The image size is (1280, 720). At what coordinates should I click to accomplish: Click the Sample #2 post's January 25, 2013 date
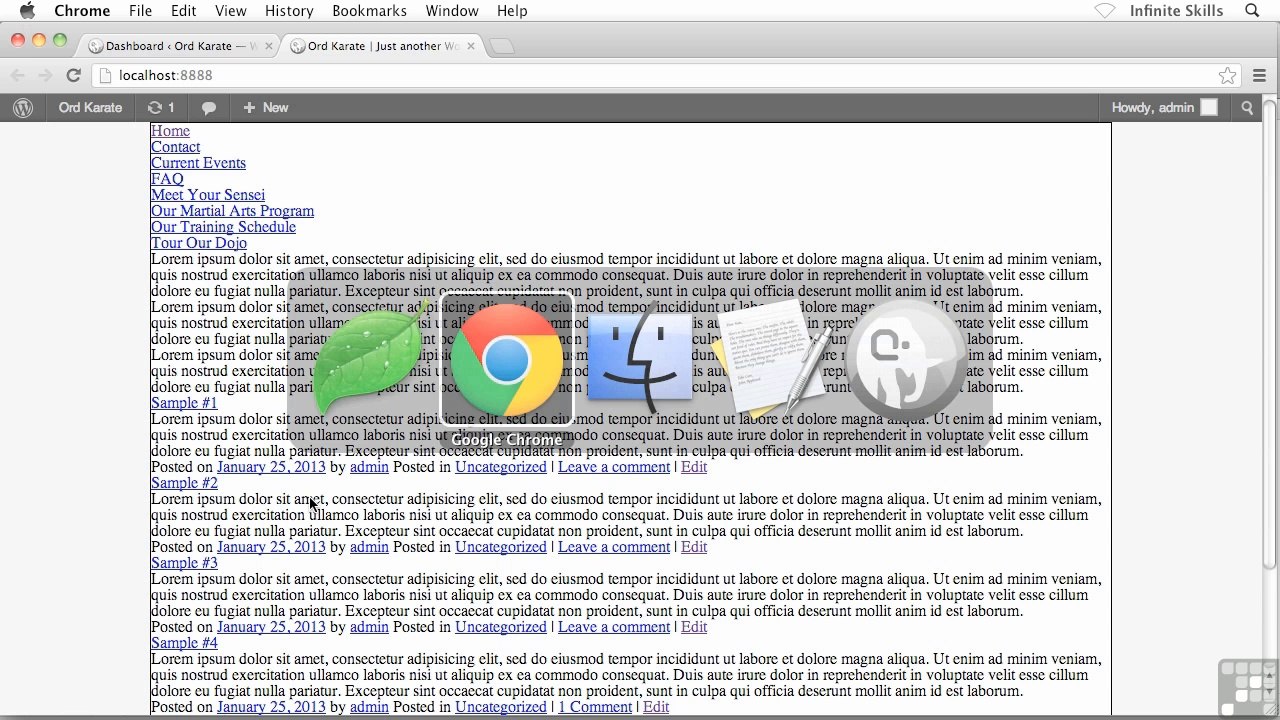[271, 547]
